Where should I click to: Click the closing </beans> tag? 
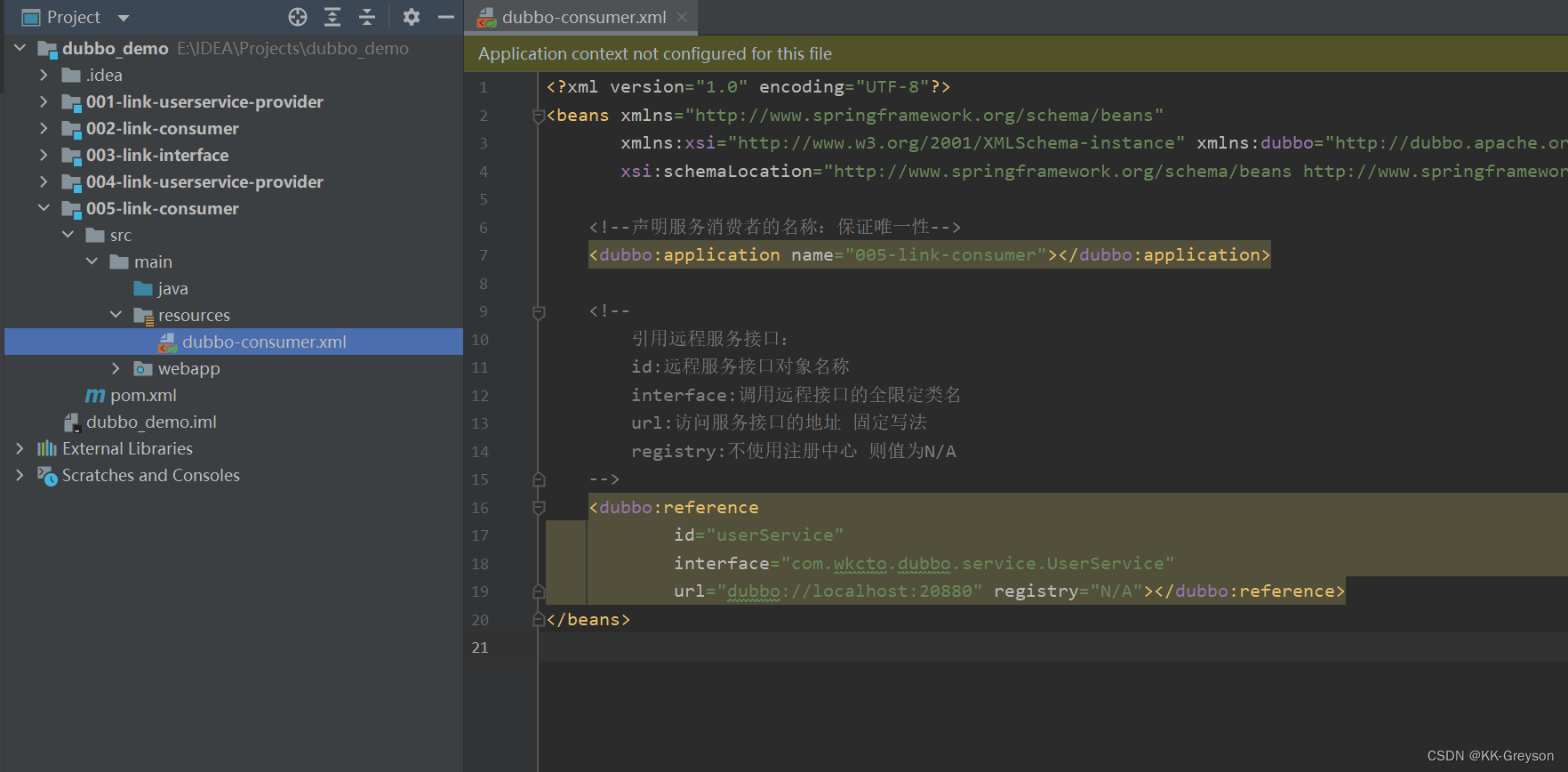coord(588,620)
